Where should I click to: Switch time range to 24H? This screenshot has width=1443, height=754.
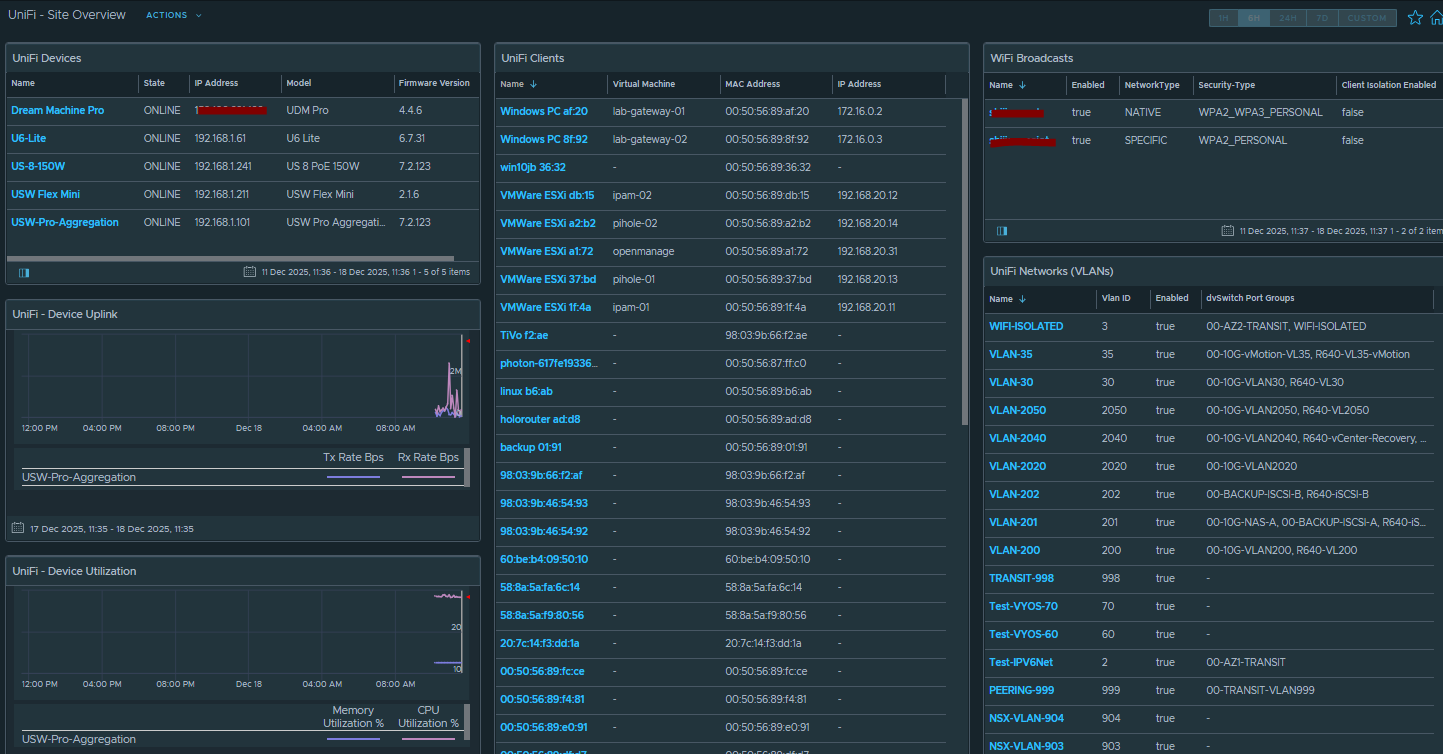(x=1288, y=18)
